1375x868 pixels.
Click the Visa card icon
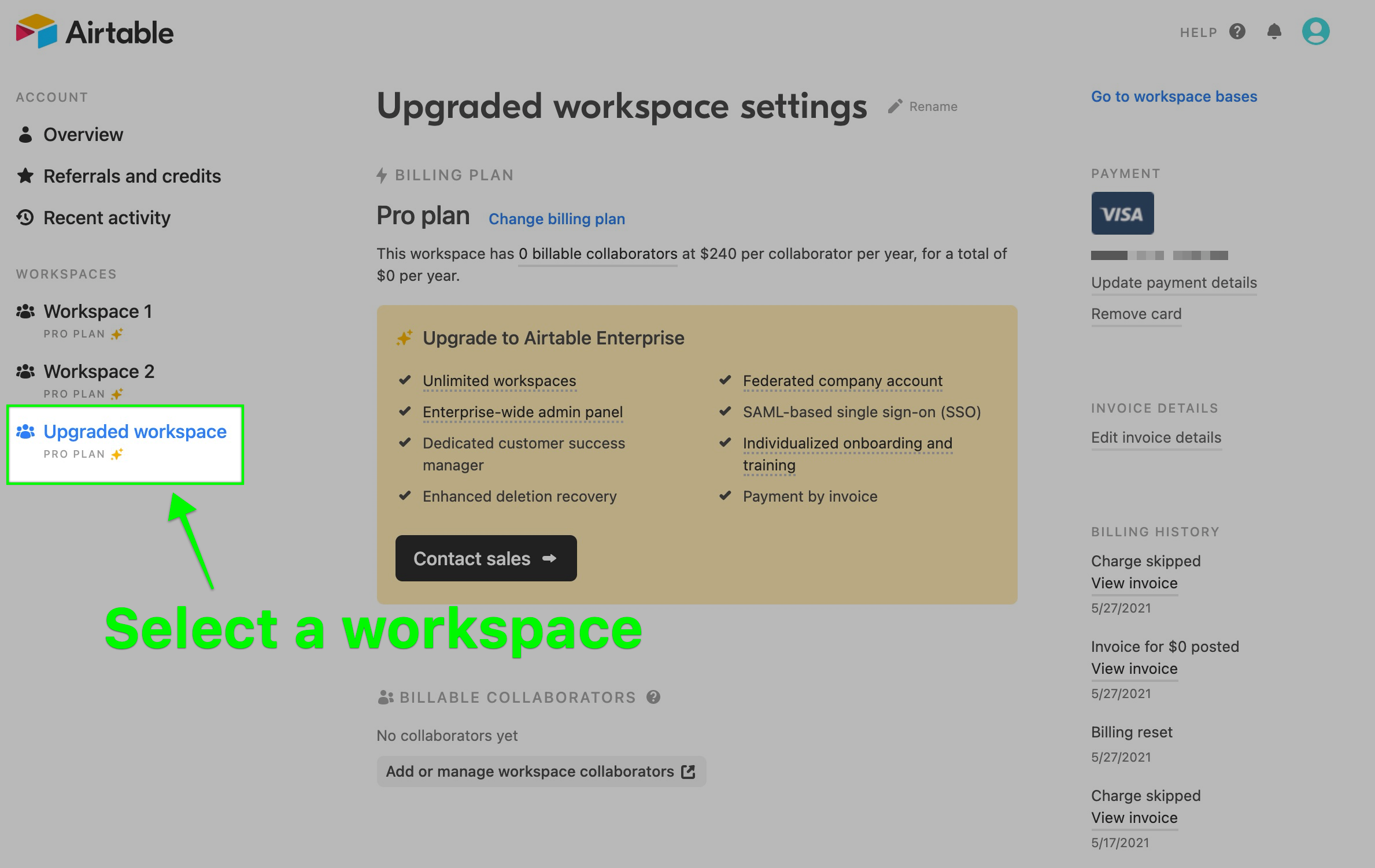click(1122, 213)
